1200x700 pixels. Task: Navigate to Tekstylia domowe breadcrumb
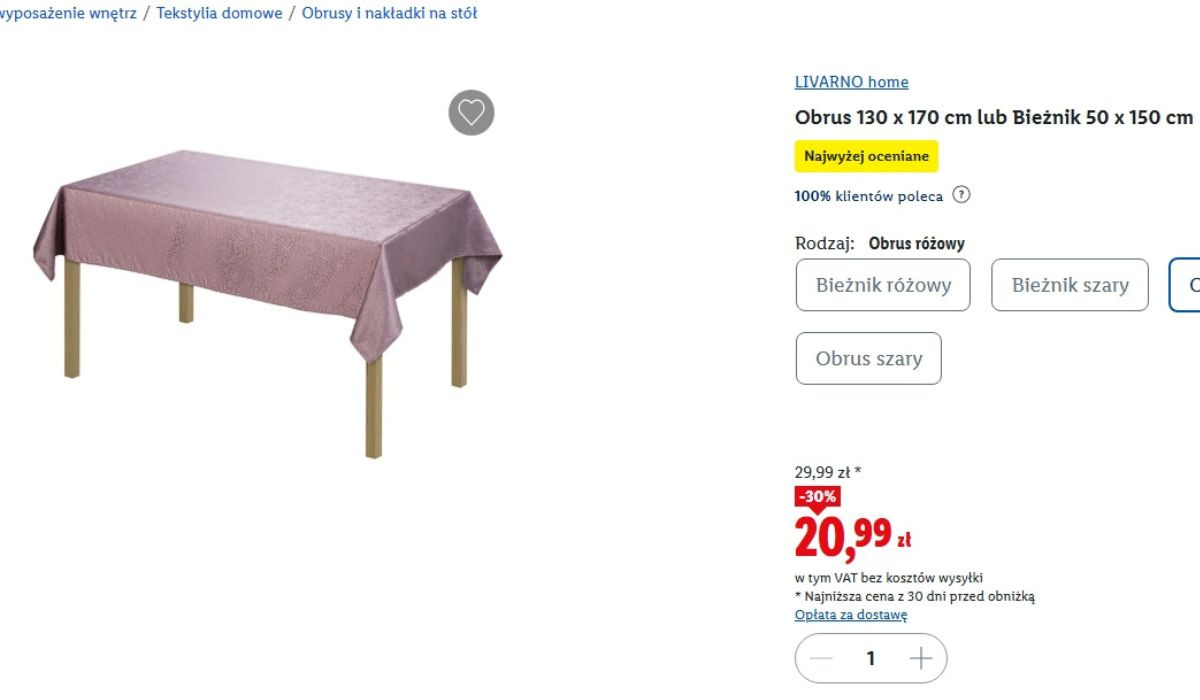(219, 14)
